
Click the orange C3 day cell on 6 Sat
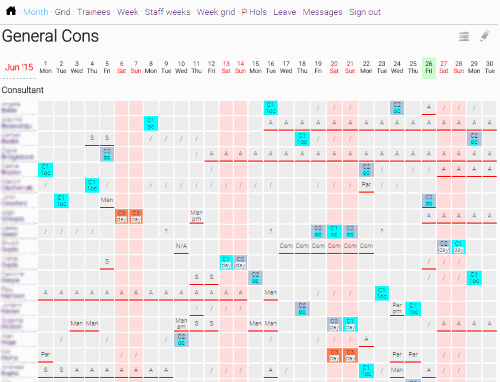point(121,216)
